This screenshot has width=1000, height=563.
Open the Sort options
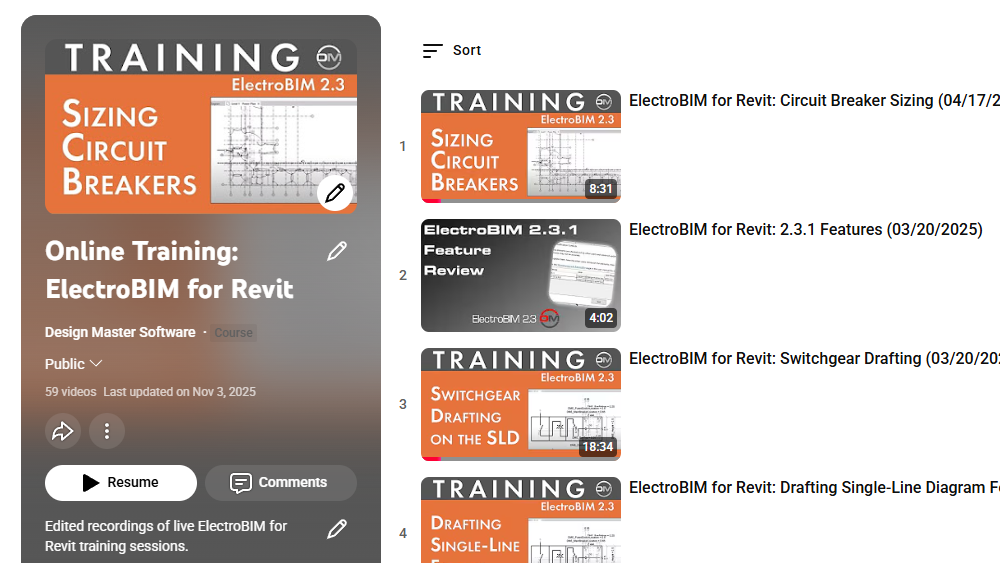(x=452, y=50)
